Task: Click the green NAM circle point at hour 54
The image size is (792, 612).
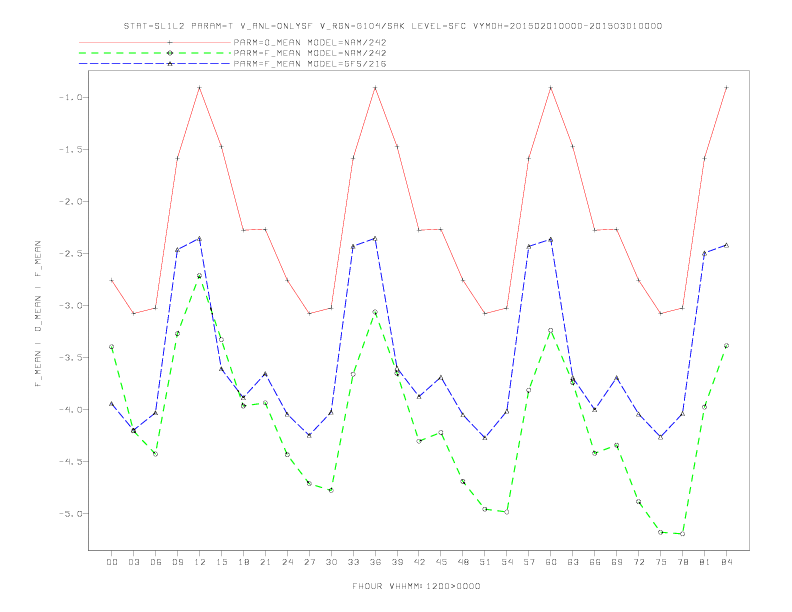Action: (507, 512)
